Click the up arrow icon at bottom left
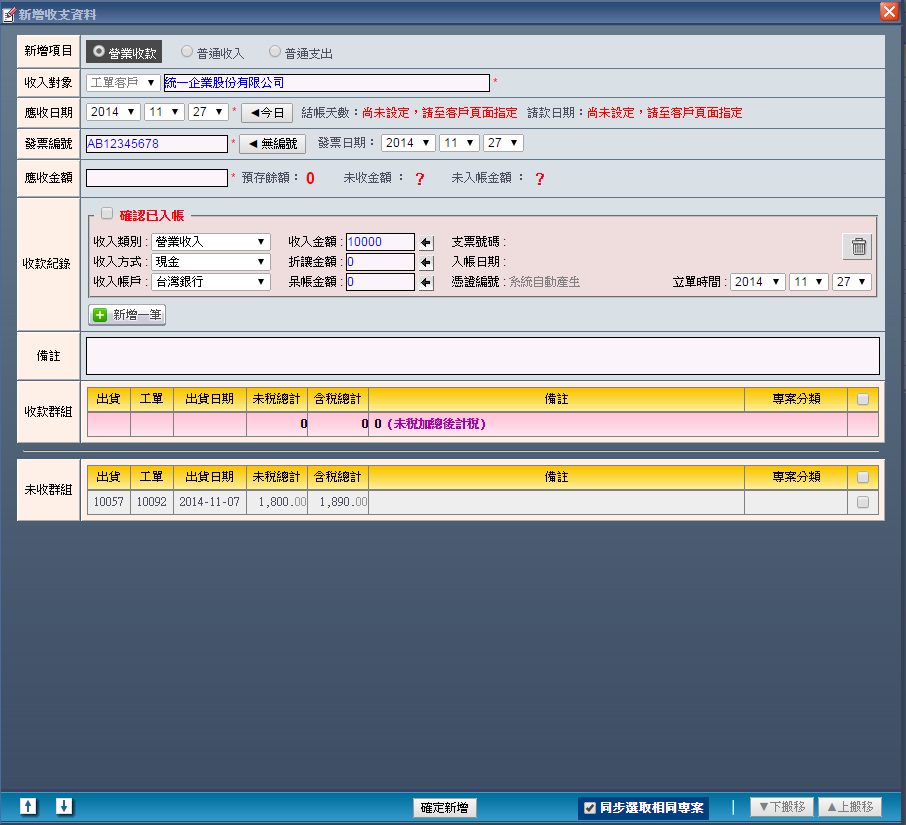 (29, 806)
